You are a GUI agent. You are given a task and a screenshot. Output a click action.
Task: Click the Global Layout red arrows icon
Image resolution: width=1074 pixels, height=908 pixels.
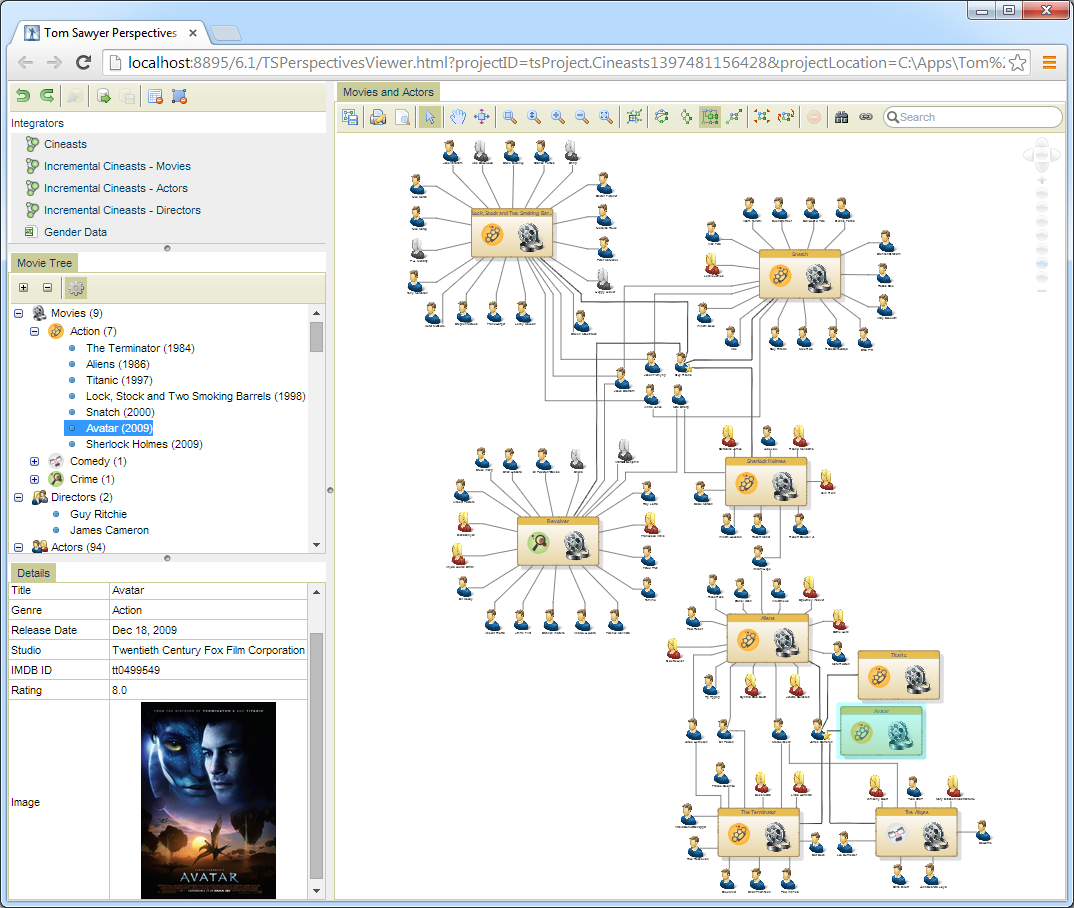click(x=762, y=117)
